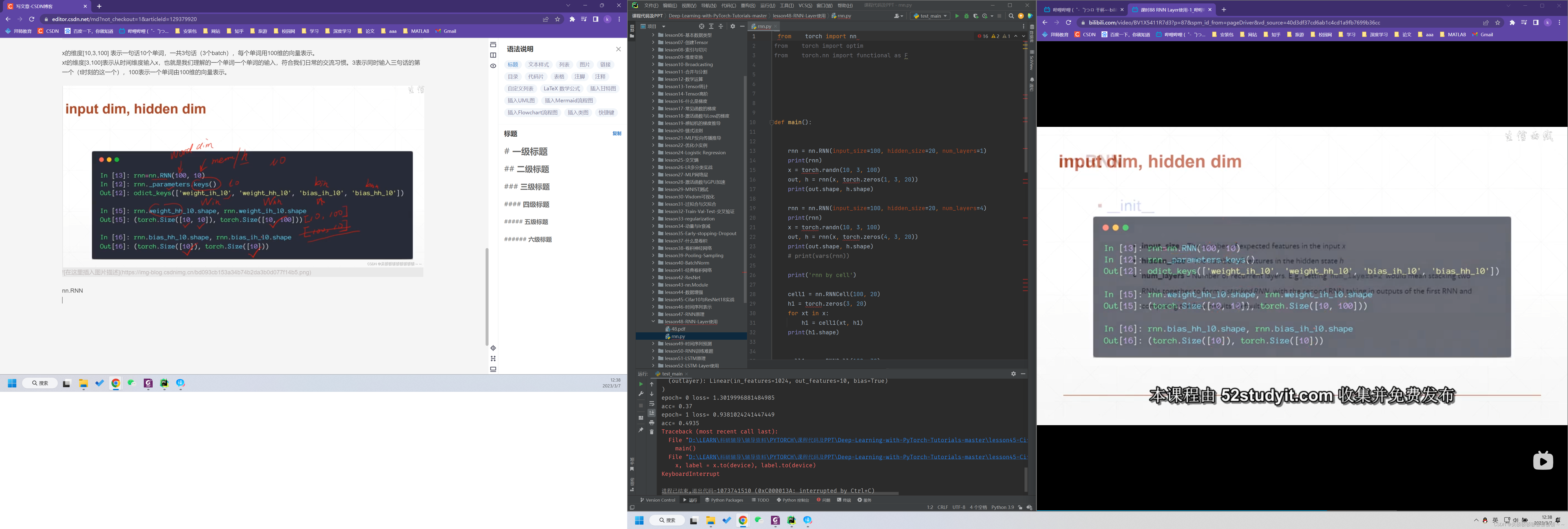Open extensions puzzle icon in CSDN browser window

pos(572,19)
